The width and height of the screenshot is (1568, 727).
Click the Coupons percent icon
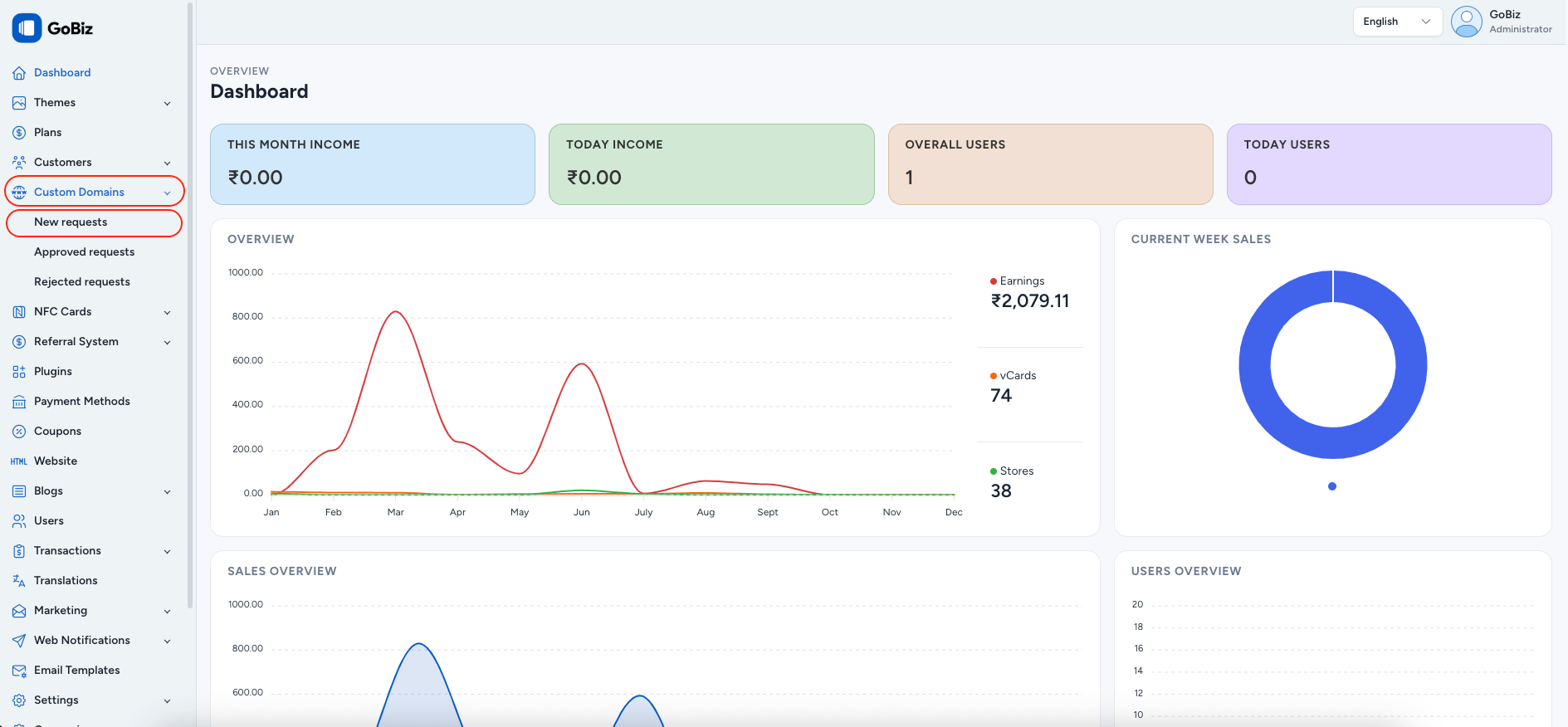pos(19,432)
